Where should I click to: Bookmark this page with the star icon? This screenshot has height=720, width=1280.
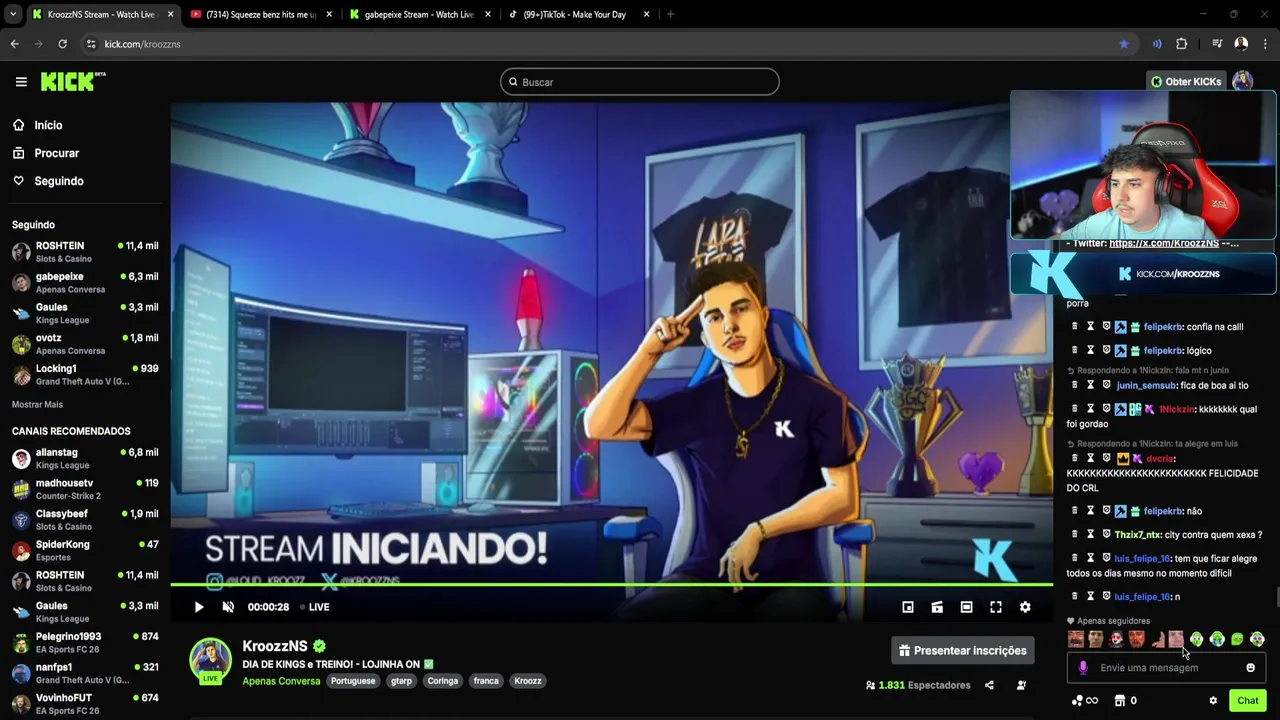coord(1124,44)
